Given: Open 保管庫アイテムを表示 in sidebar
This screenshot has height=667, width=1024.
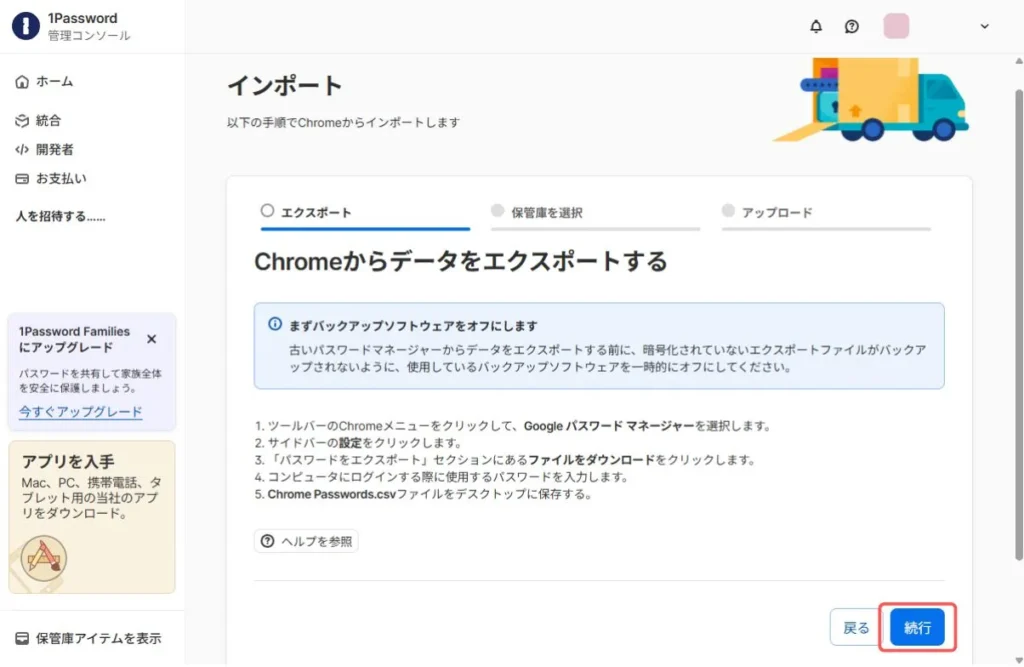Looking at the screenshot, I should [88, 638].
